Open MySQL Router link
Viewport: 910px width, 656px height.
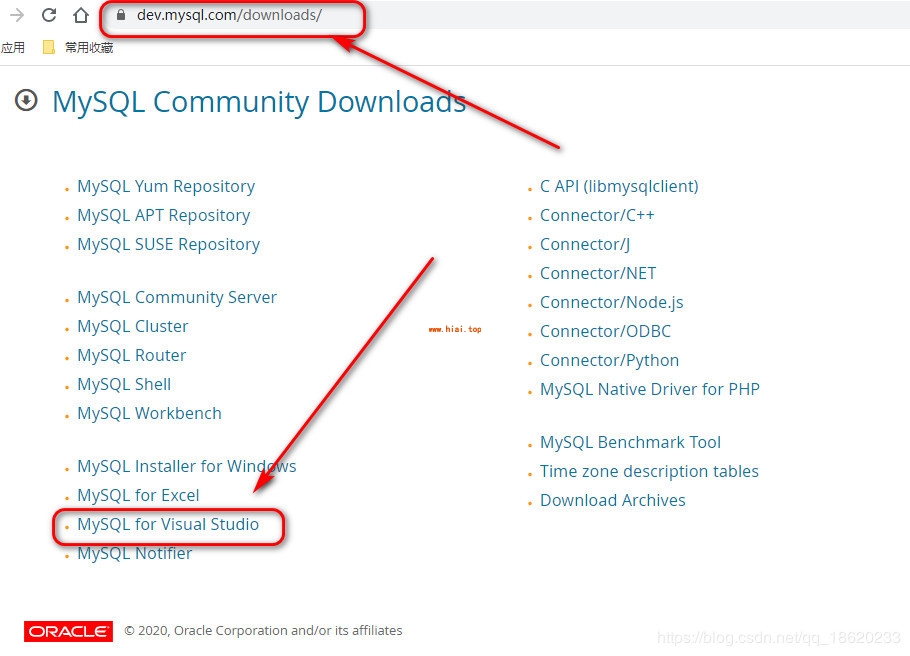[132, 355]
